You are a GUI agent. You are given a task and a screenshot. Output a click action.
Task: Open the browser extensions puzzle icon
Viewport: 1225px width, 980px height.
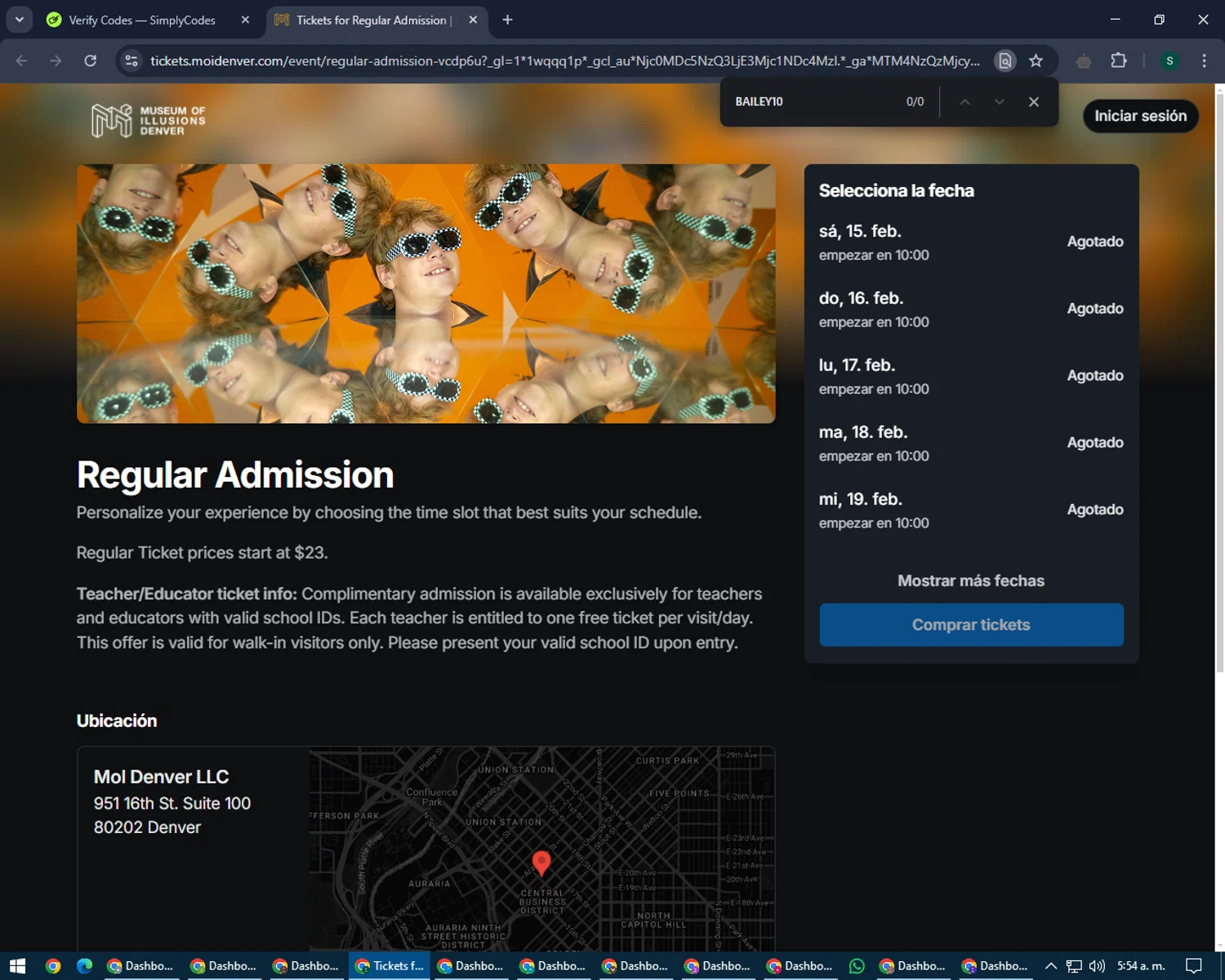coord(1119,60)
